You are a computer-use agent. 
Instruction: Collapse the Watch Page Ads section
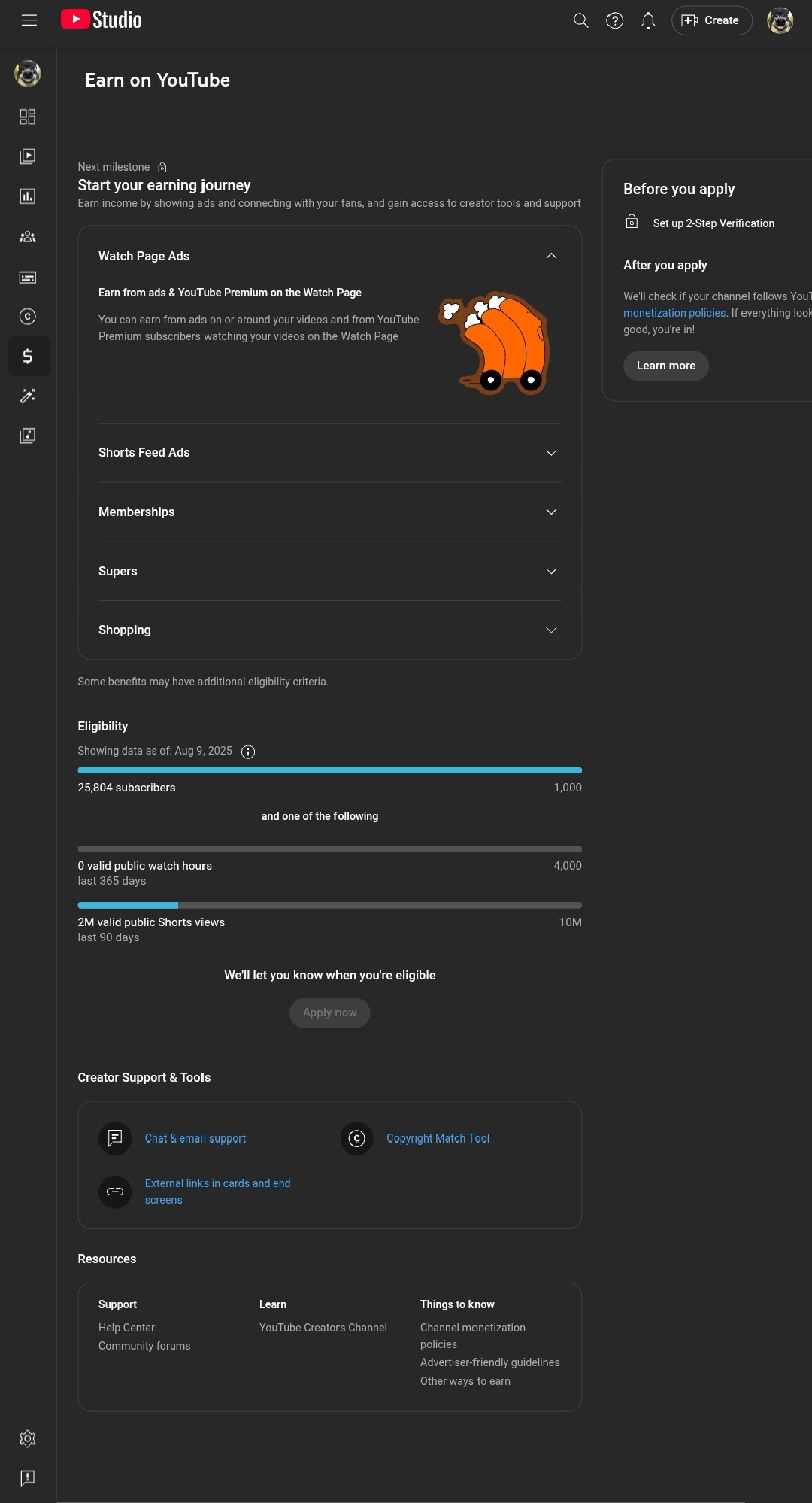(551, 256)
